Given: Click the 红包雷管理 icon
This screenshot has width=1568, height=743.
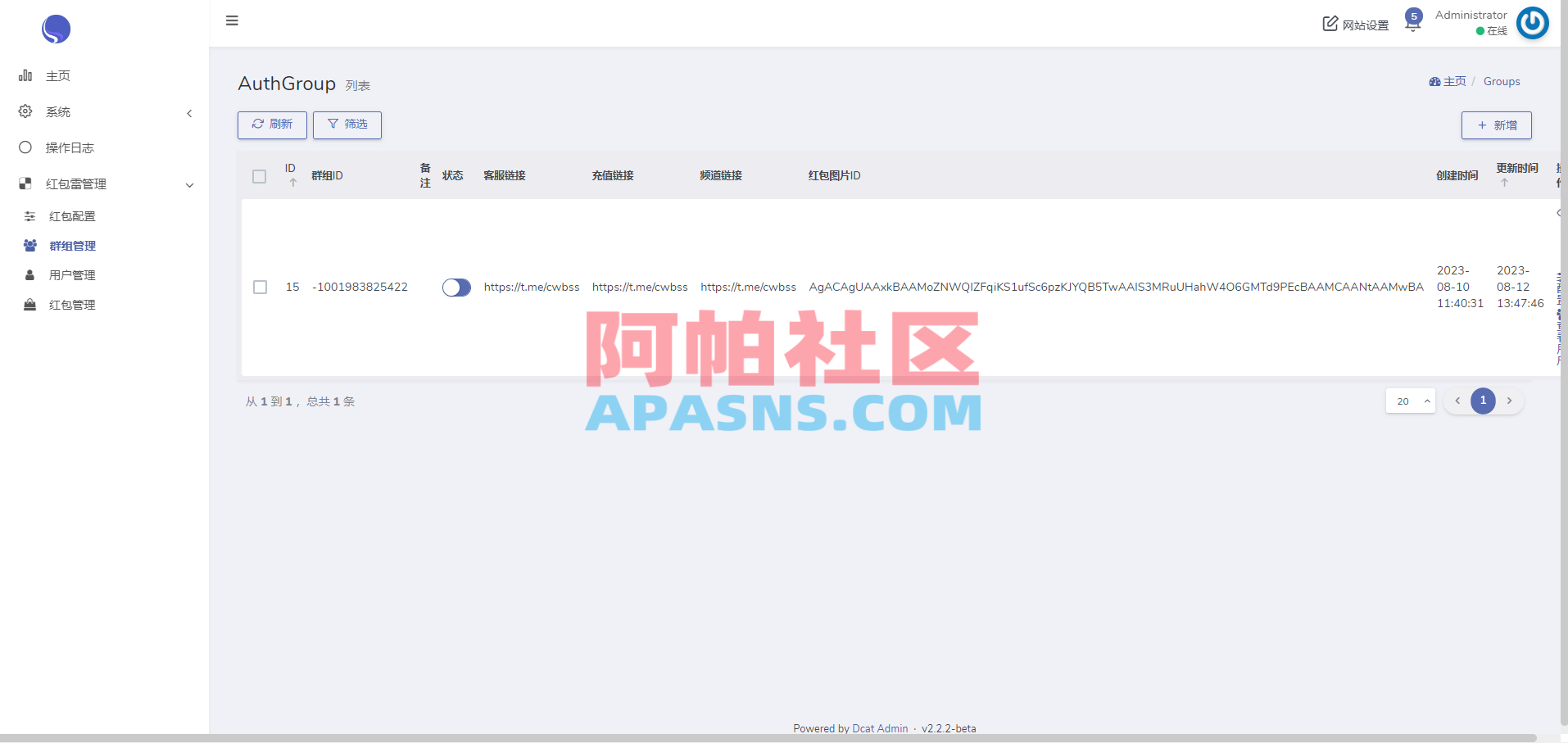Looking at the screenshot, I should point(25,183).
